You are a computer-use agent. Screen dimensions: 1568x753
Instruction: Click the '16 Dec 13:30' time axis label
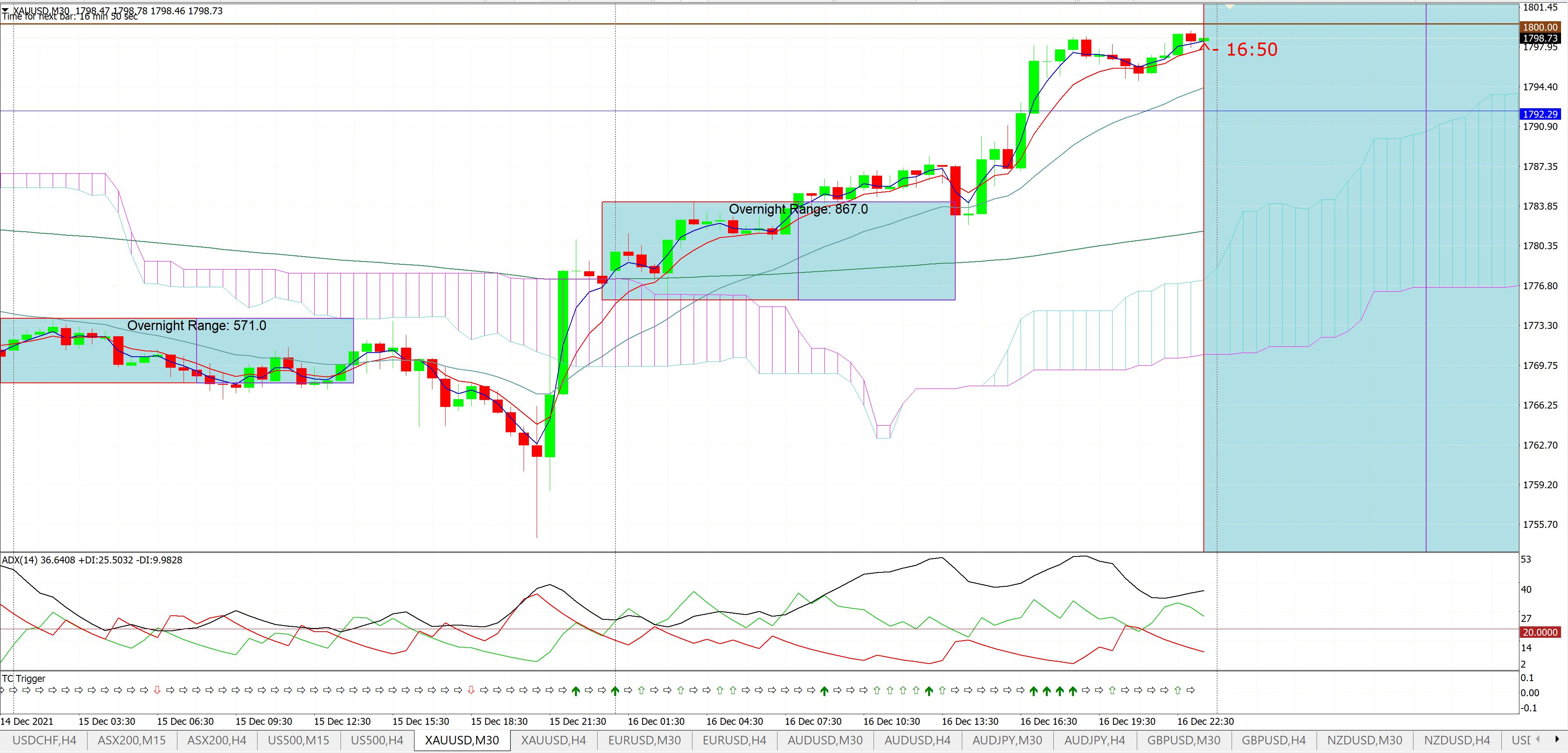[970, 722]
